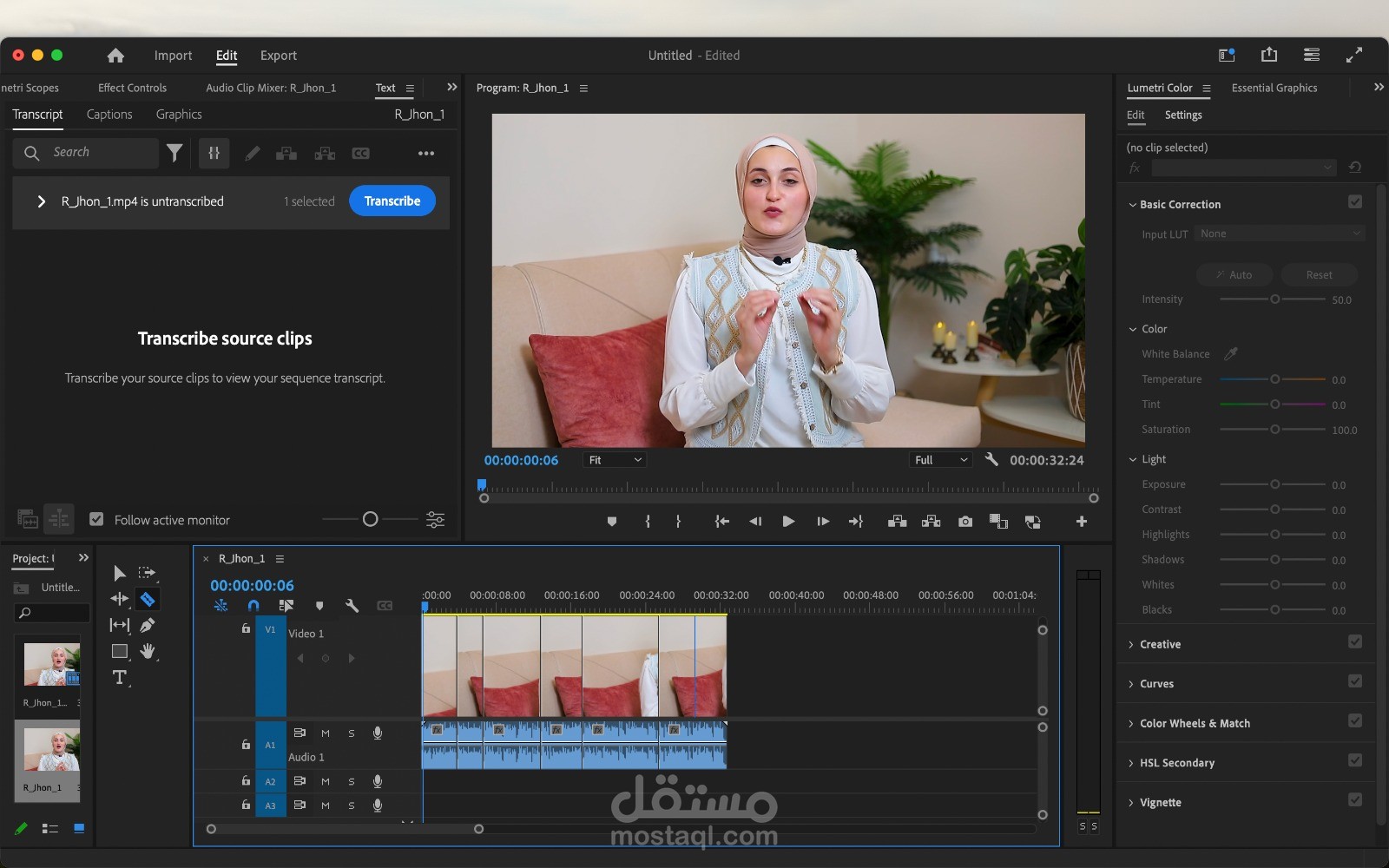Select the Track Select Forward tool
Image resolution: width=1389 pixels, height=868 pixels.
tap(147, 573)
